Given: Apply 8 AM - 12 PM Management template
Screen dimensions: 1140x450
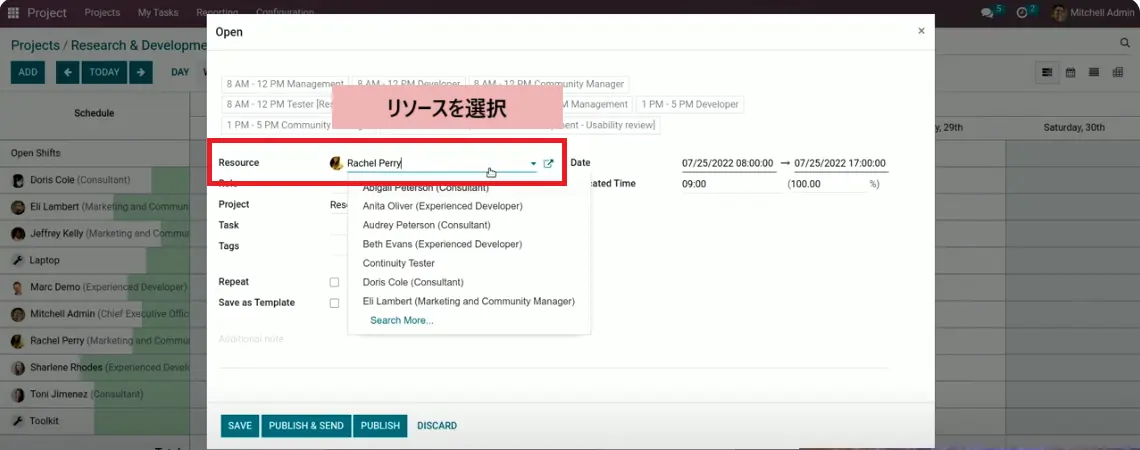Looking at the screenshot, I should (285, 84).
